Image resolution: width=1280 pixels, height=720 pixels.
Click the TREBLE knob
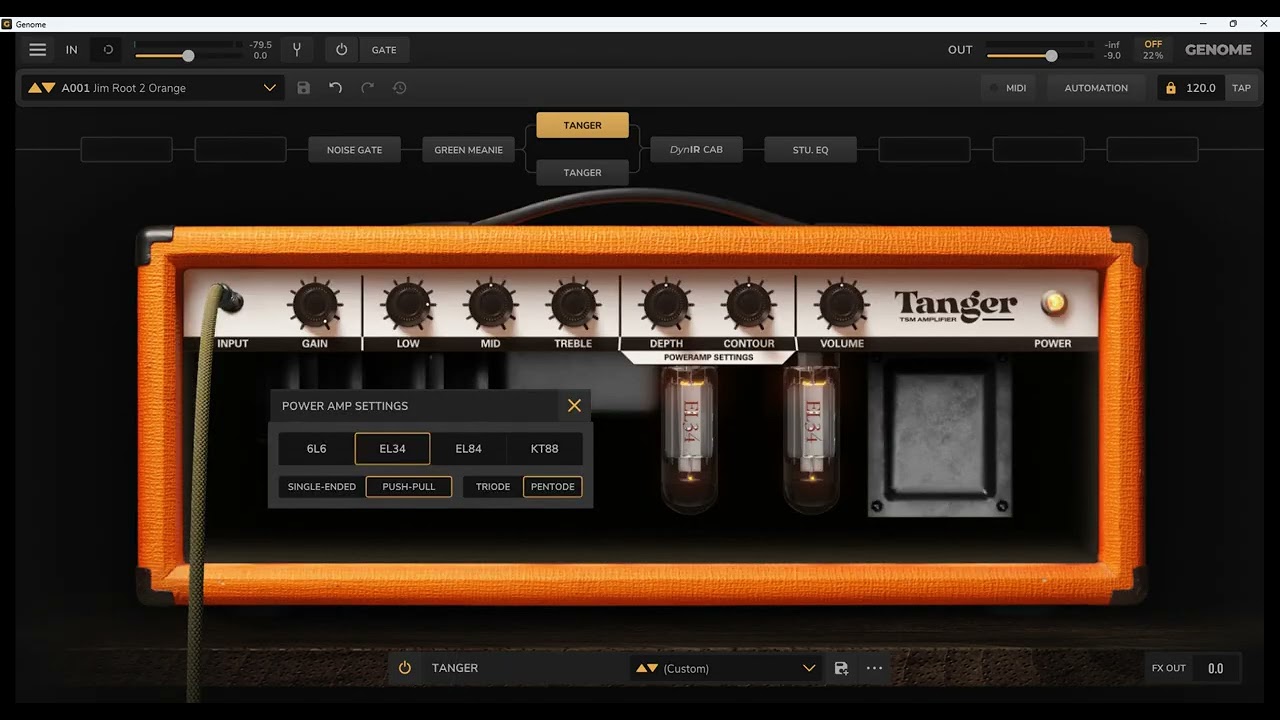pos(573,305)
